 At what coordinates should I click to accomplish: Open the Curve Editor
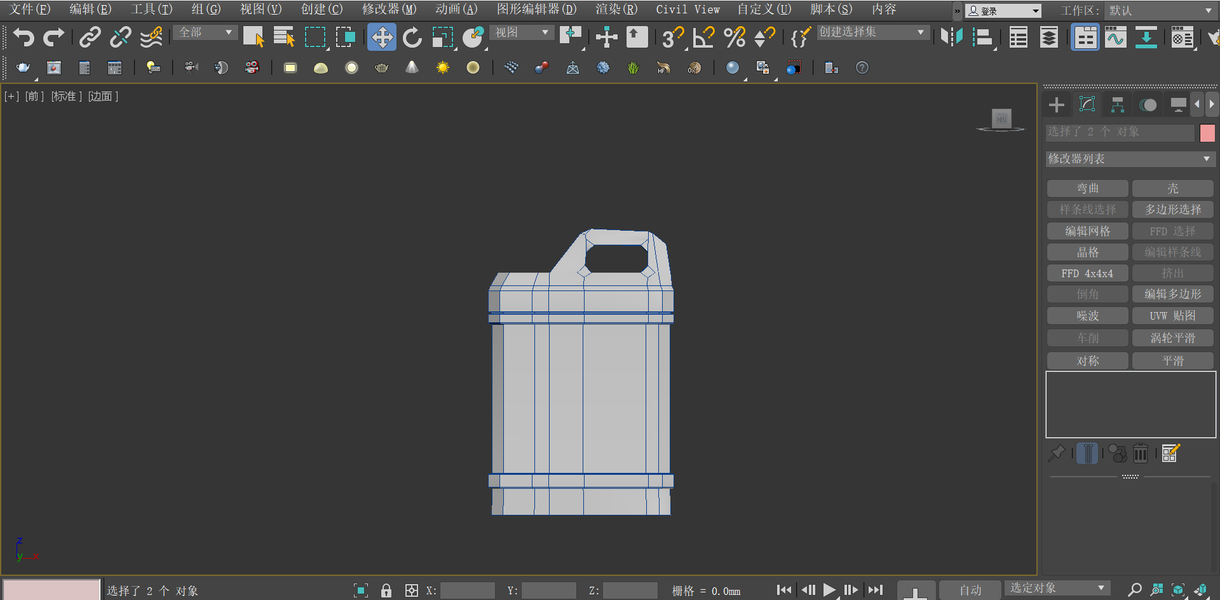(1115, 38)
